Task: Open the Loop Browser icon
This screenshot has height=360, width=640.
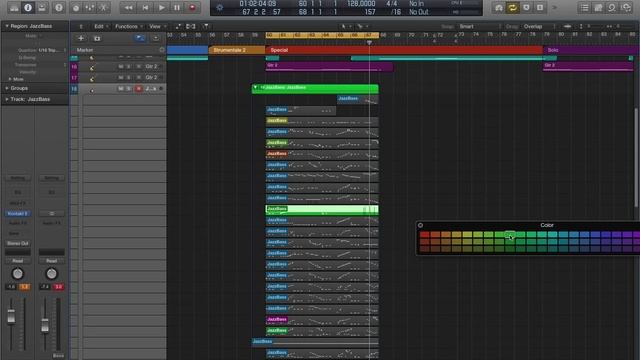Action: click(612, 7)
